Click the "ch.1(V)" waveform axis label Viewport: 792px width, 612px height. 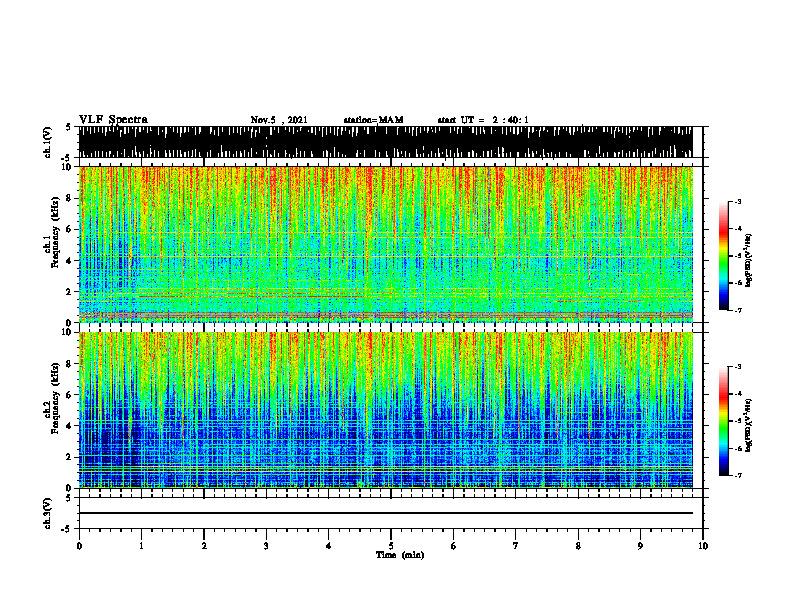coord(47,142)
